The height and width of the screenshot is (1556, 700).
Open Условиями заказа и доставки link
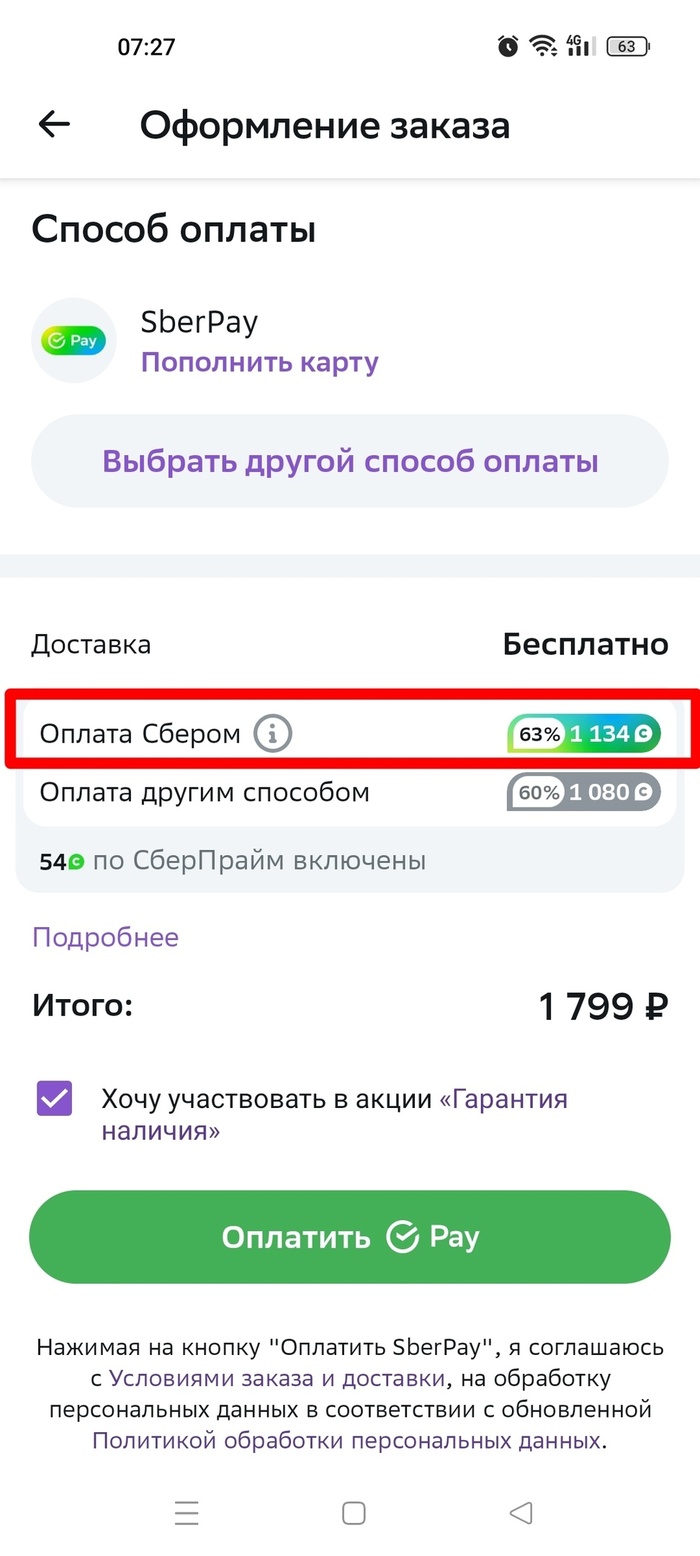coord(276,1378)
